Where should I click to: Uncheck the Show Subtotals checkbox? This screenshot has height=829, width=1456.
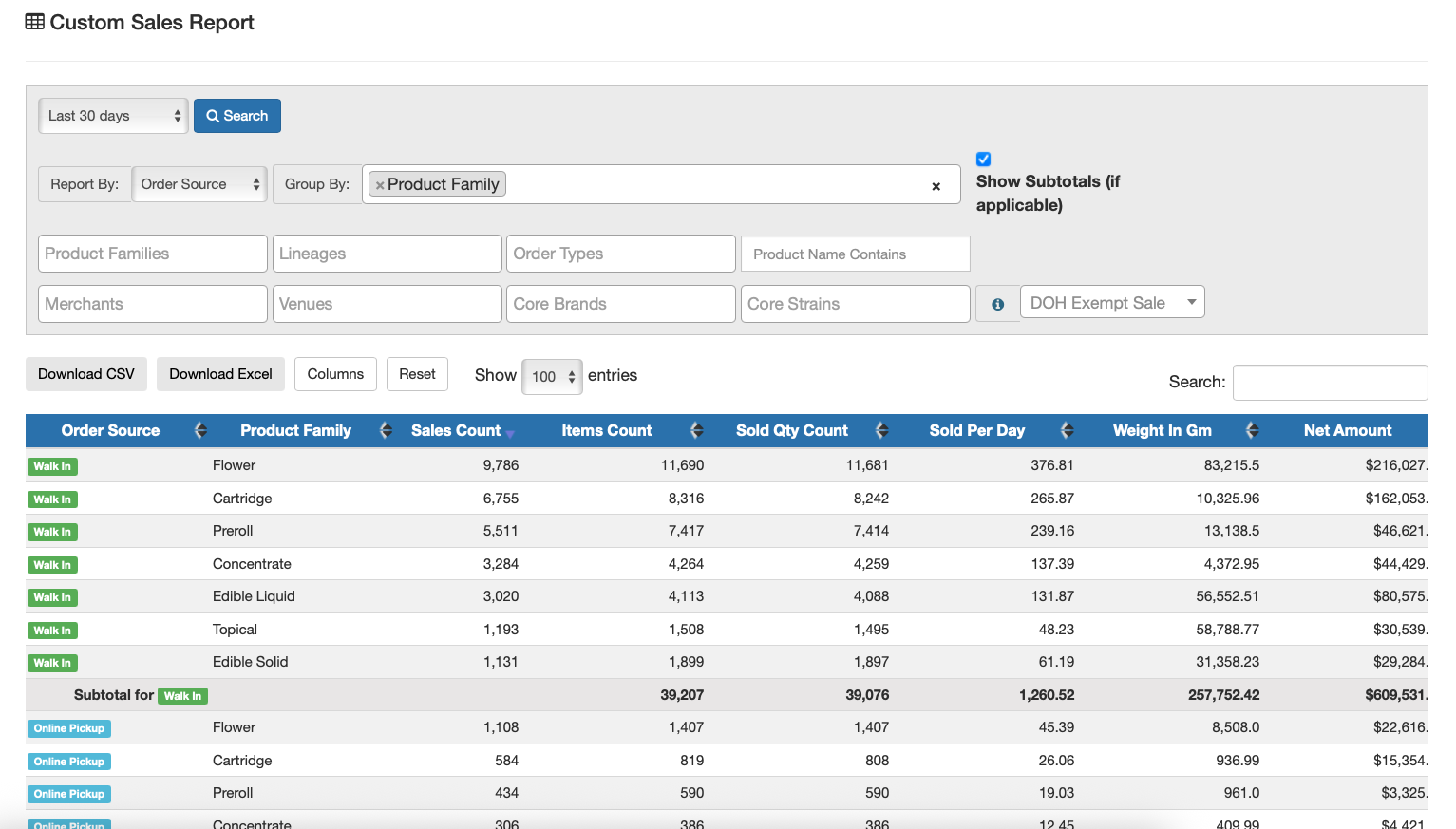point(984,160)
